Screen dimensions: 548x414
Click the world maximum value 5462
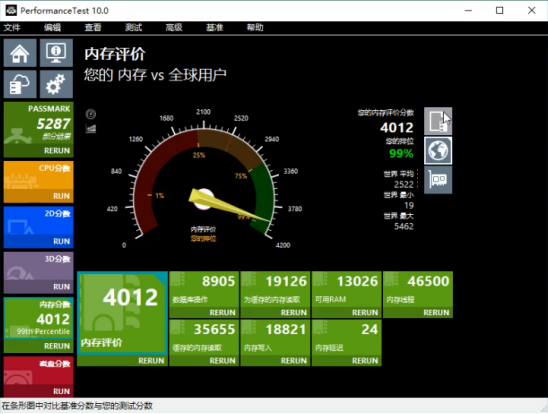[404, 226]
